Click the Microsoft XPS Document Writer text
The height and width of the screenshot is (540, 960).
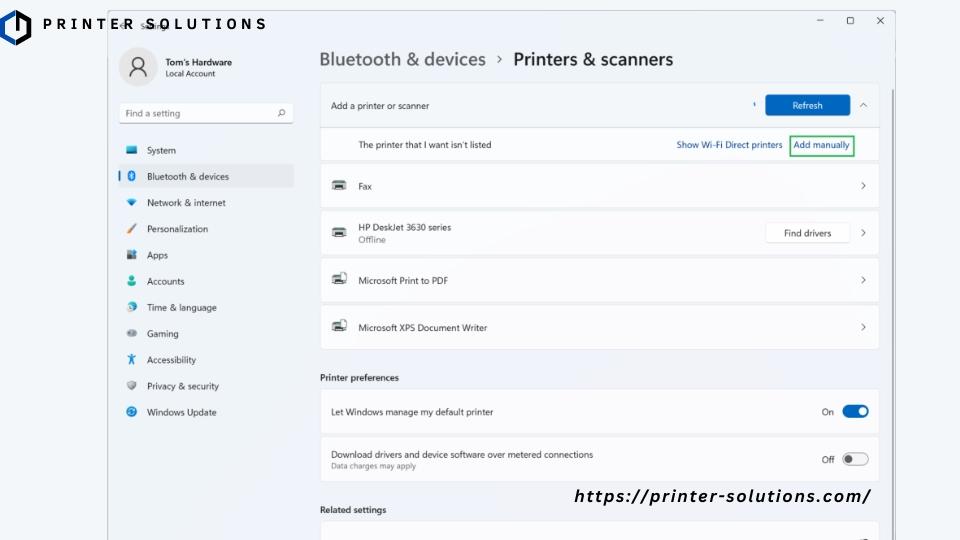(422, 328)
